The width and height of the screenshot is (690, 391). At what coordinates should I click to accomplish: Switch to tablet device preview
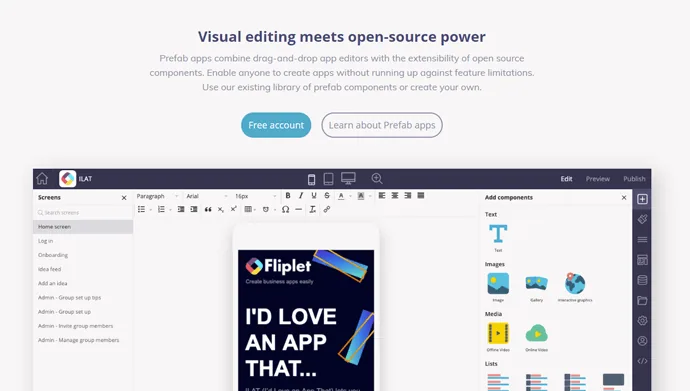[x=328, y=179]
